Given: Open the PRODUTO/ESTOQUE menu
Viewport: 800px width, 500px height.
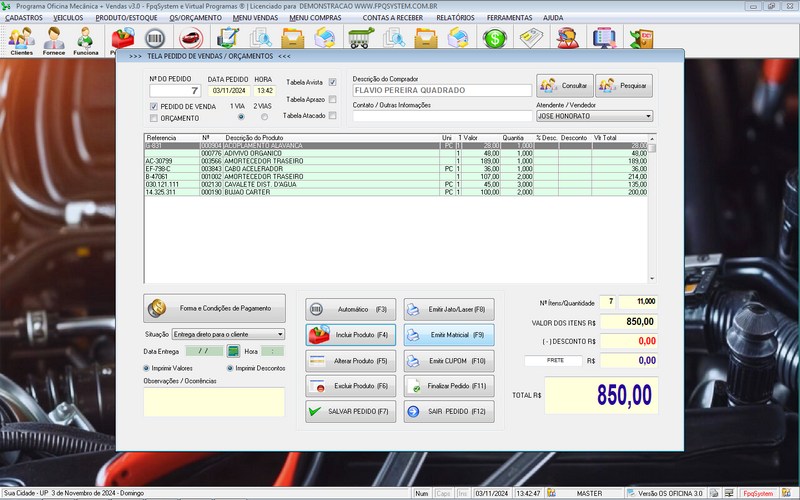Looking at the screenshot, I should click(127, 18).
